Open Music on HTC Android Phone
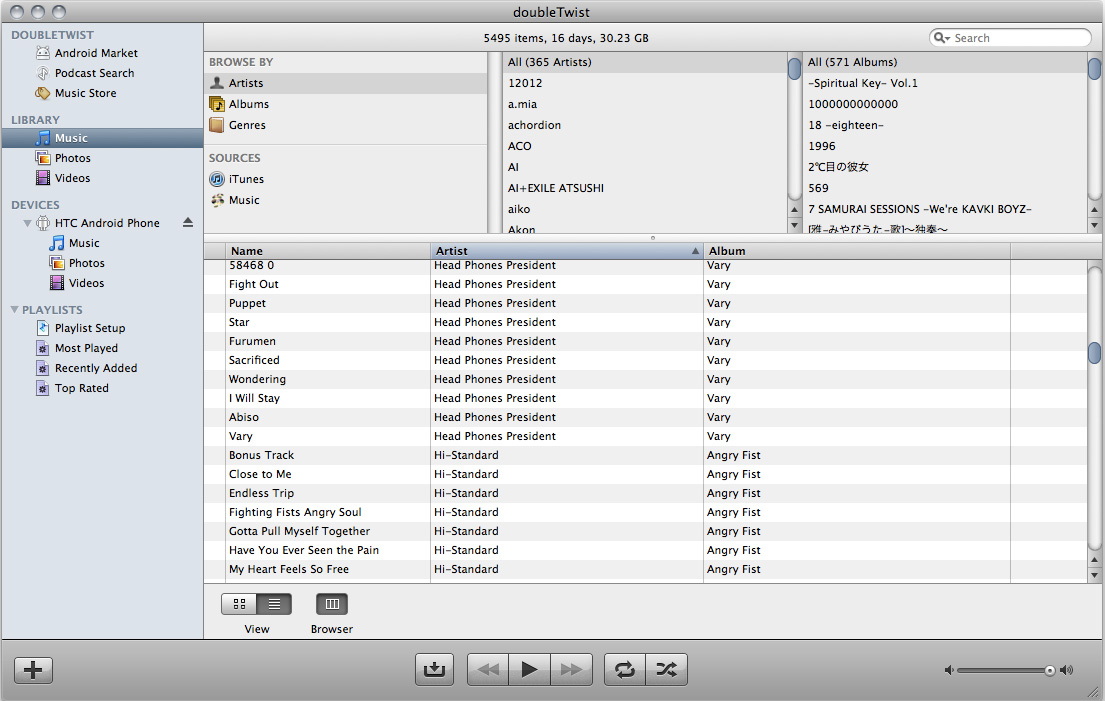This screenshot has width=1105, height=701. point(84,243)
